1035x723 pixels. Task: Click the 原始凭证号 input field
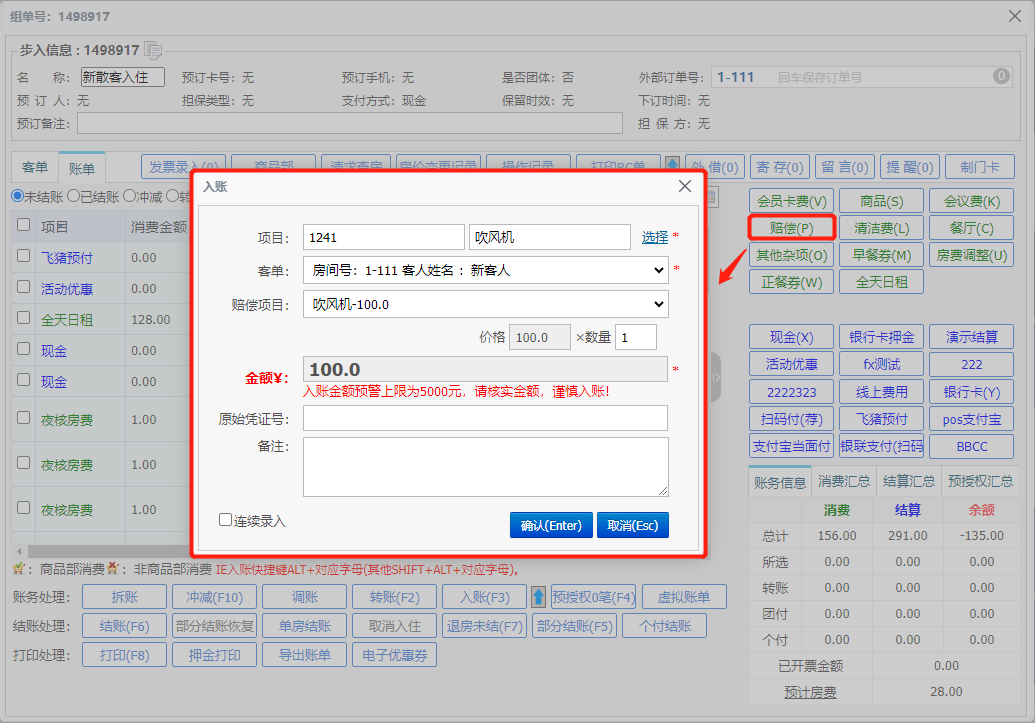[x=486, y=418]
